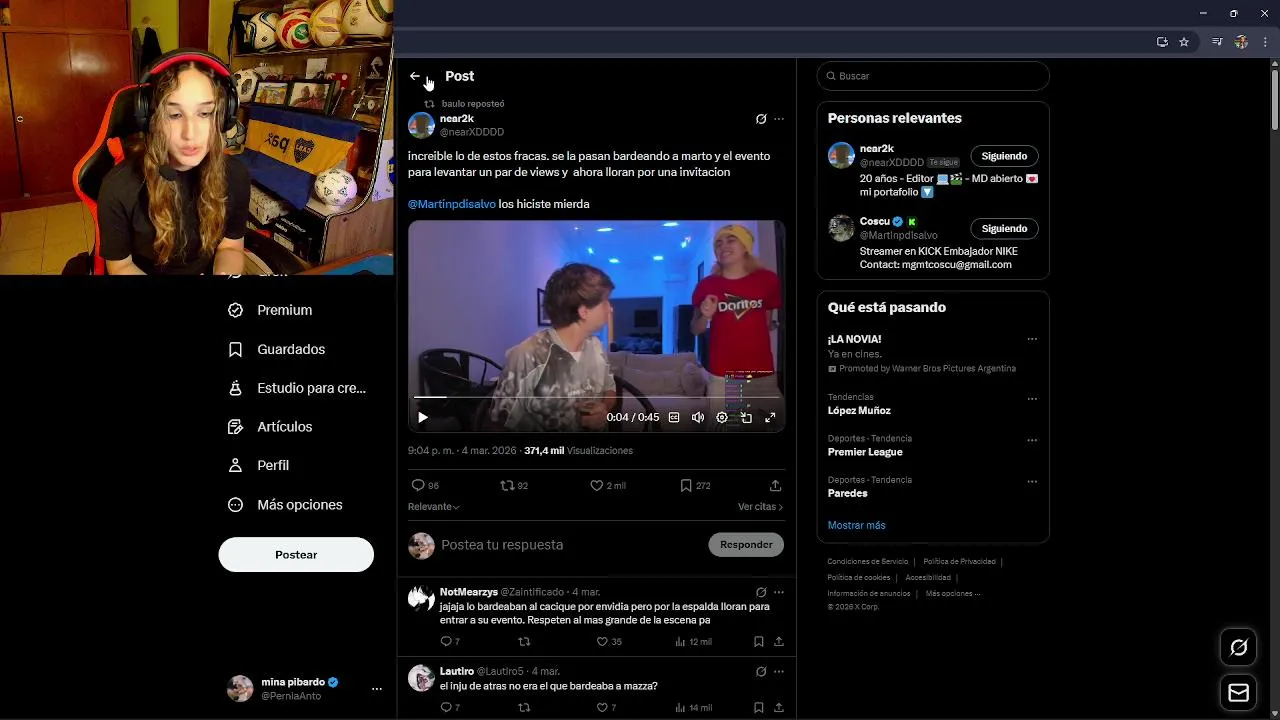Mute the video volume
The width and height of the screenshot is (1280, 720).
tap(698, 417)
